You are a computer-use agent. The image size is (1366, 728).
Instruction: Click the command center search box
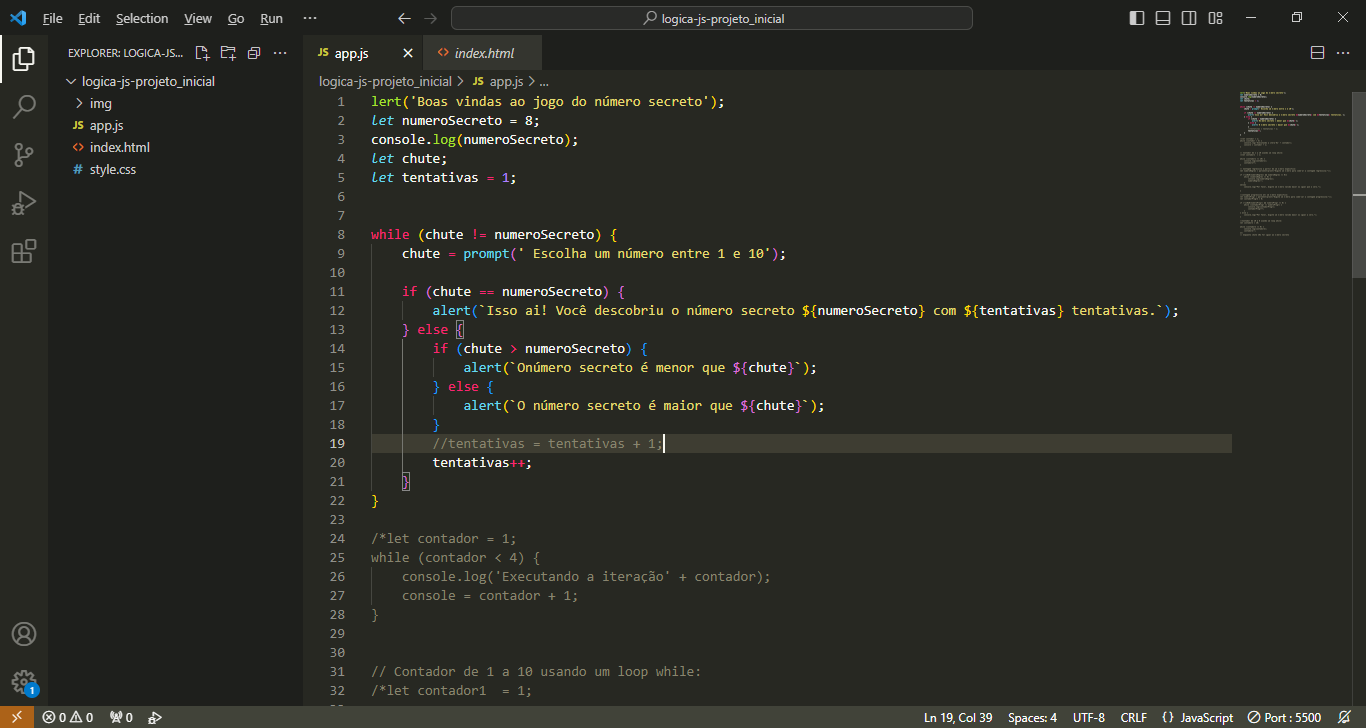711,18
